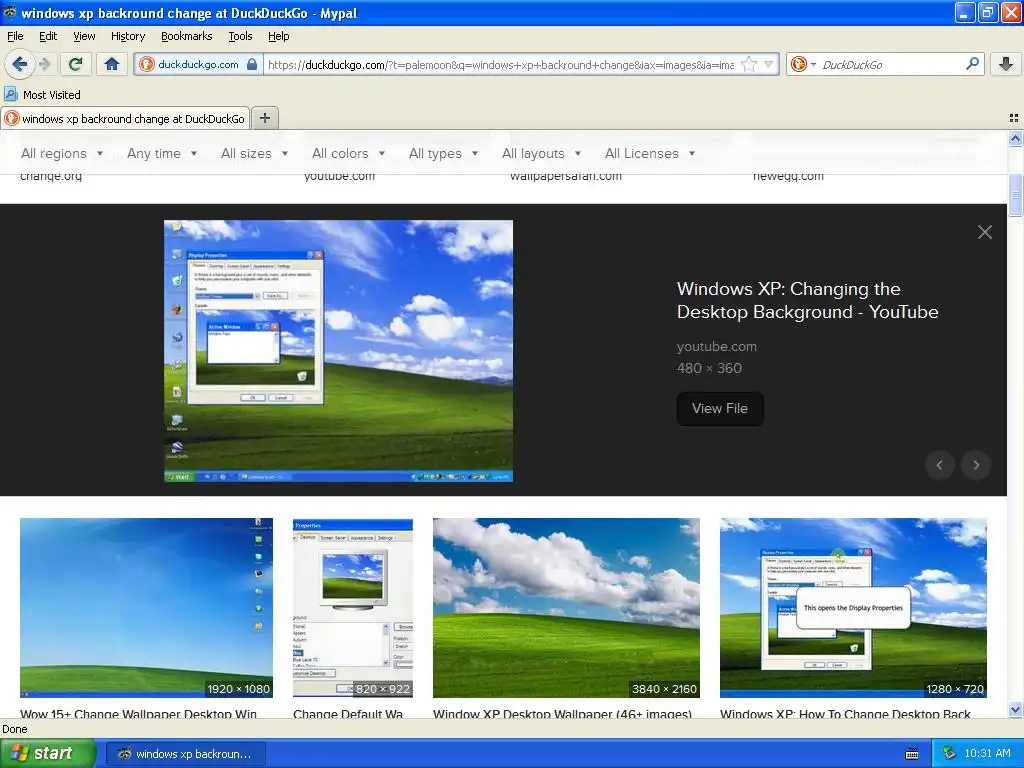Bookmark this page with the star icon
Screen dimensions: 1024x768
pyautogui.click(x=750, y=65)
